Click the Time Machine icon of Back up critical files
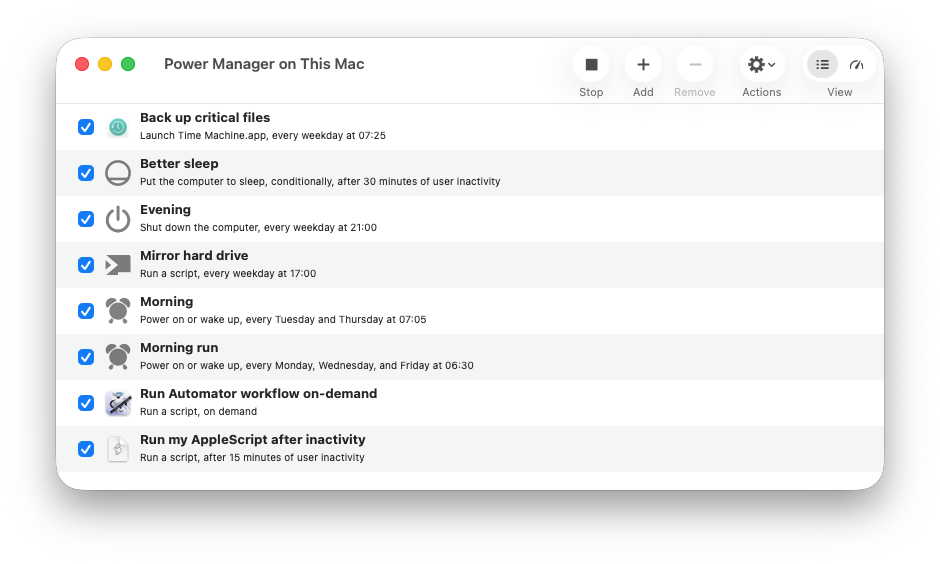940x564 pixels. pyautogui.click(x=118, y=127)
